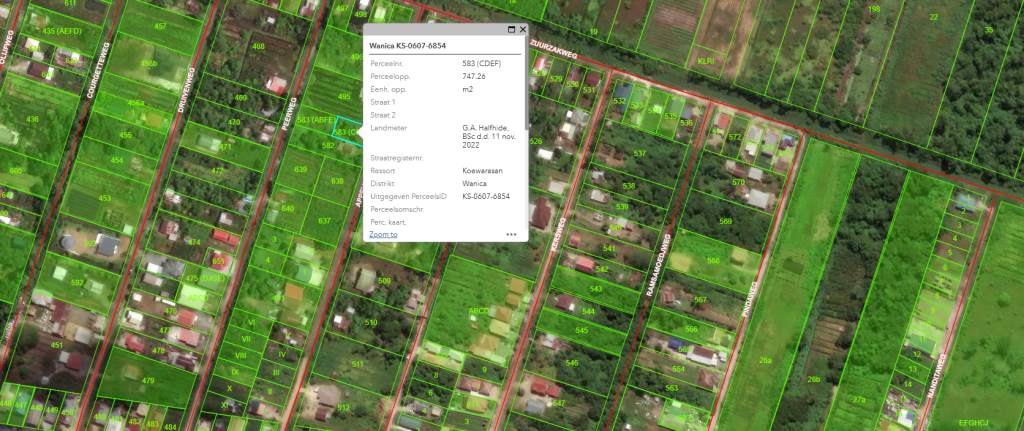This screenshot has height=431, width=1024.
Task: Select parcel 457 on the map
Action: 160,26
